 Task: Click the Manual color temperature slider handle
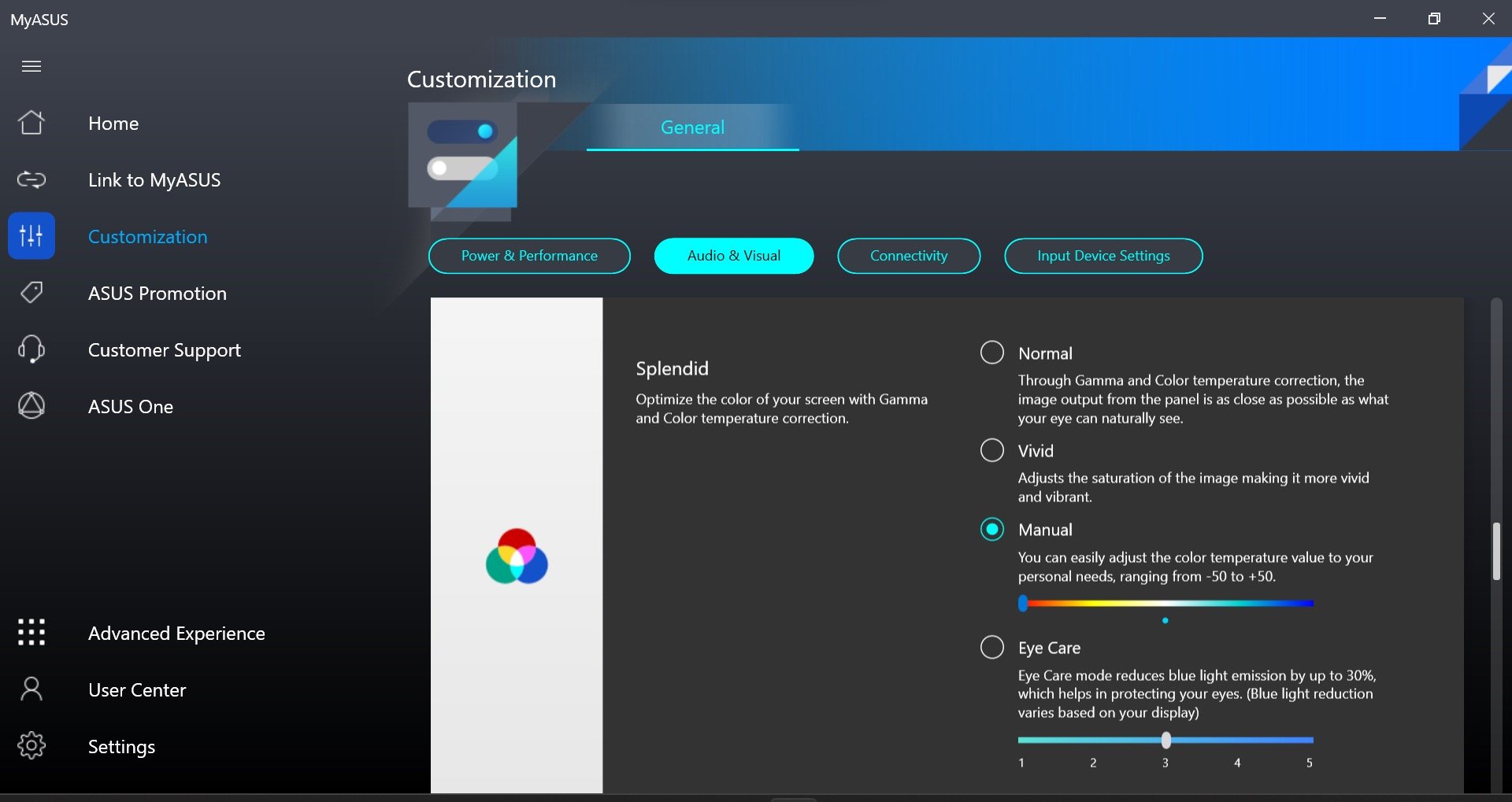(1023, 604)
